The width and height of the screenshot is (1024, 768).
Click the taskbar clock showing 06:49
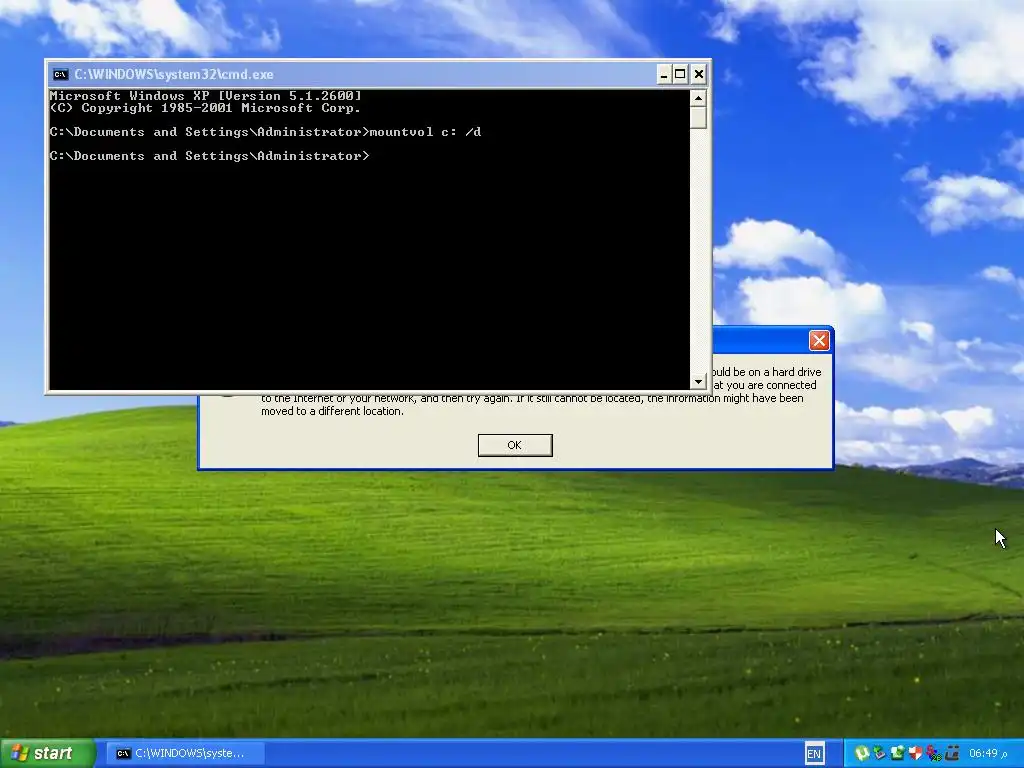click(x=988, y=753)
